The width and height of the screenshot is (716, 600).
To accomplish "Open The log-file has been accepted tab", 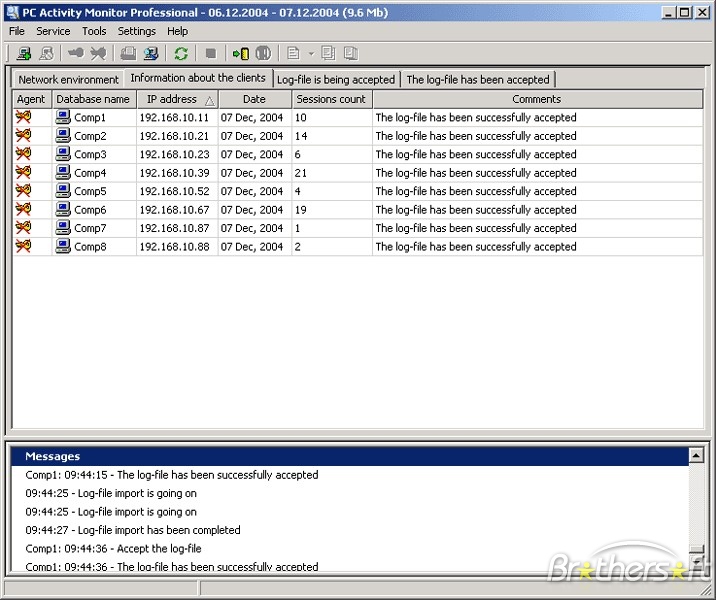I will (x=478, y=79).
